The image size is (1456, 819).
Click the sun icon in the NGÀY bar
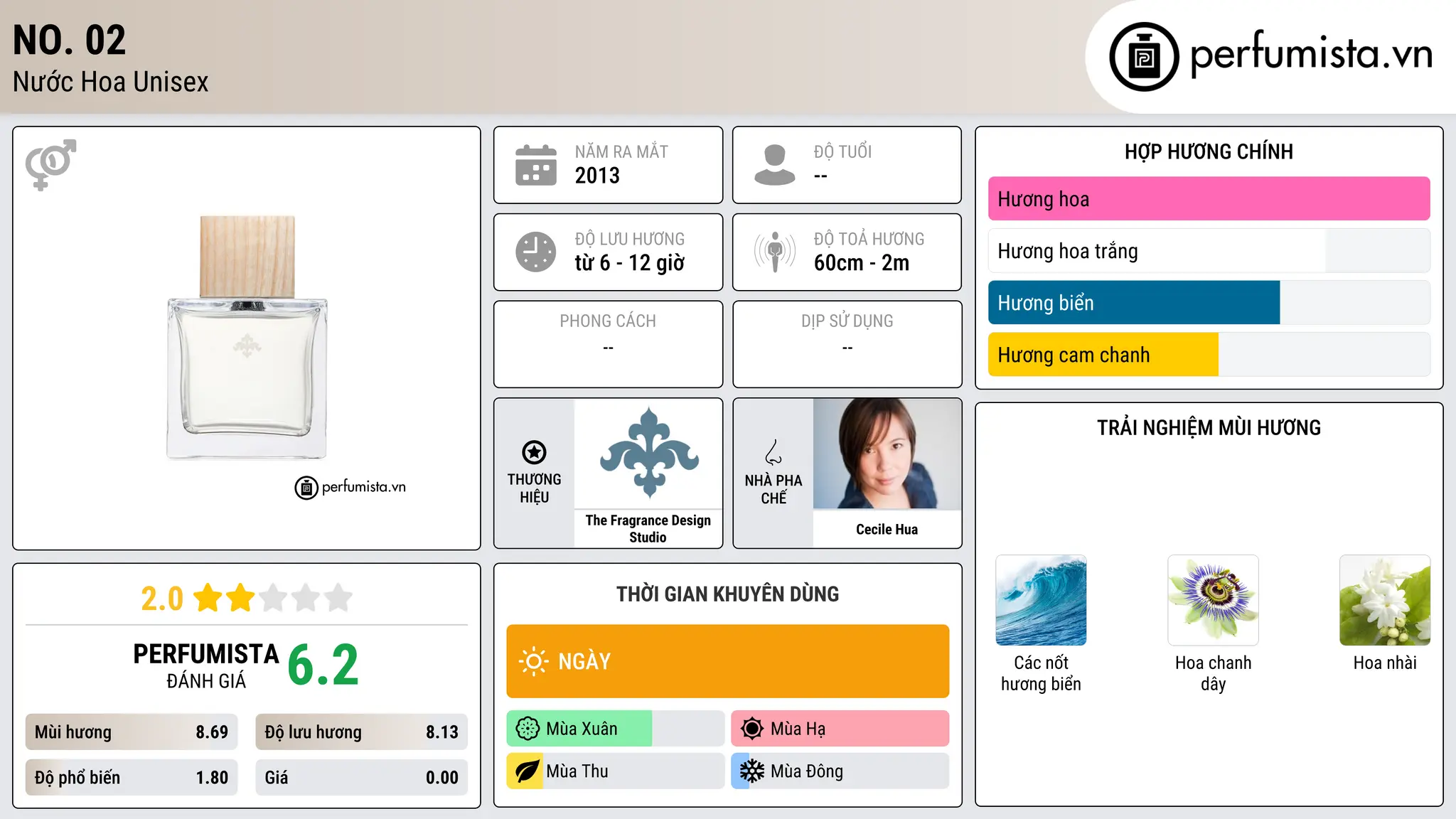(x=534, y=661)
